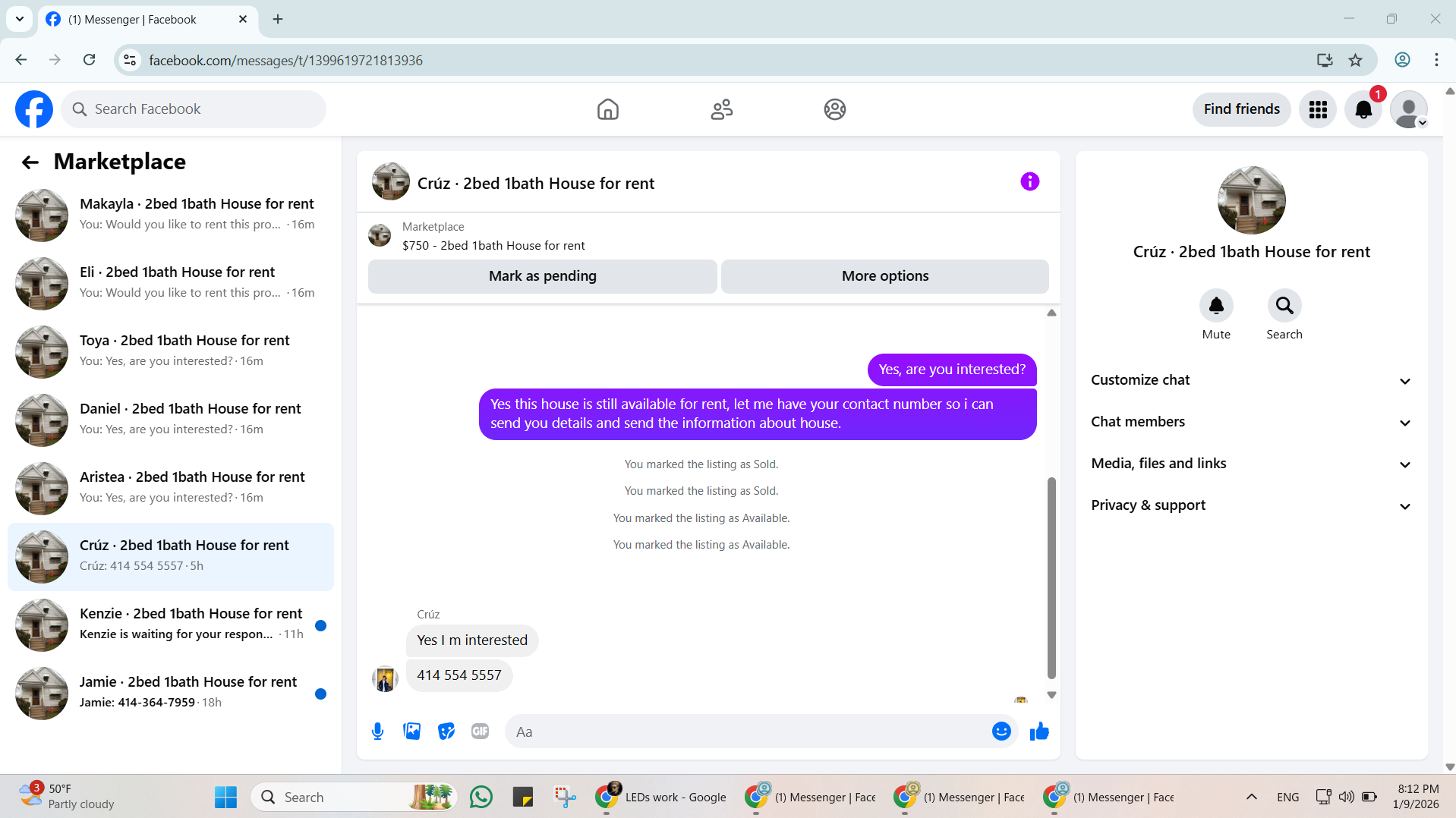
Task: Expand Media, files and links section
Action: point(1251,464)
